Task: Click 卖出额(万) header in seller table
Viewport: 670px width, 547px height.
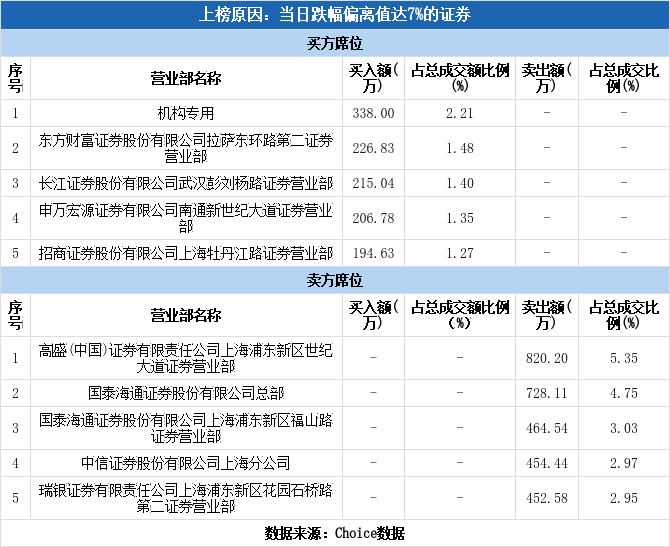Action: point(547,315)
